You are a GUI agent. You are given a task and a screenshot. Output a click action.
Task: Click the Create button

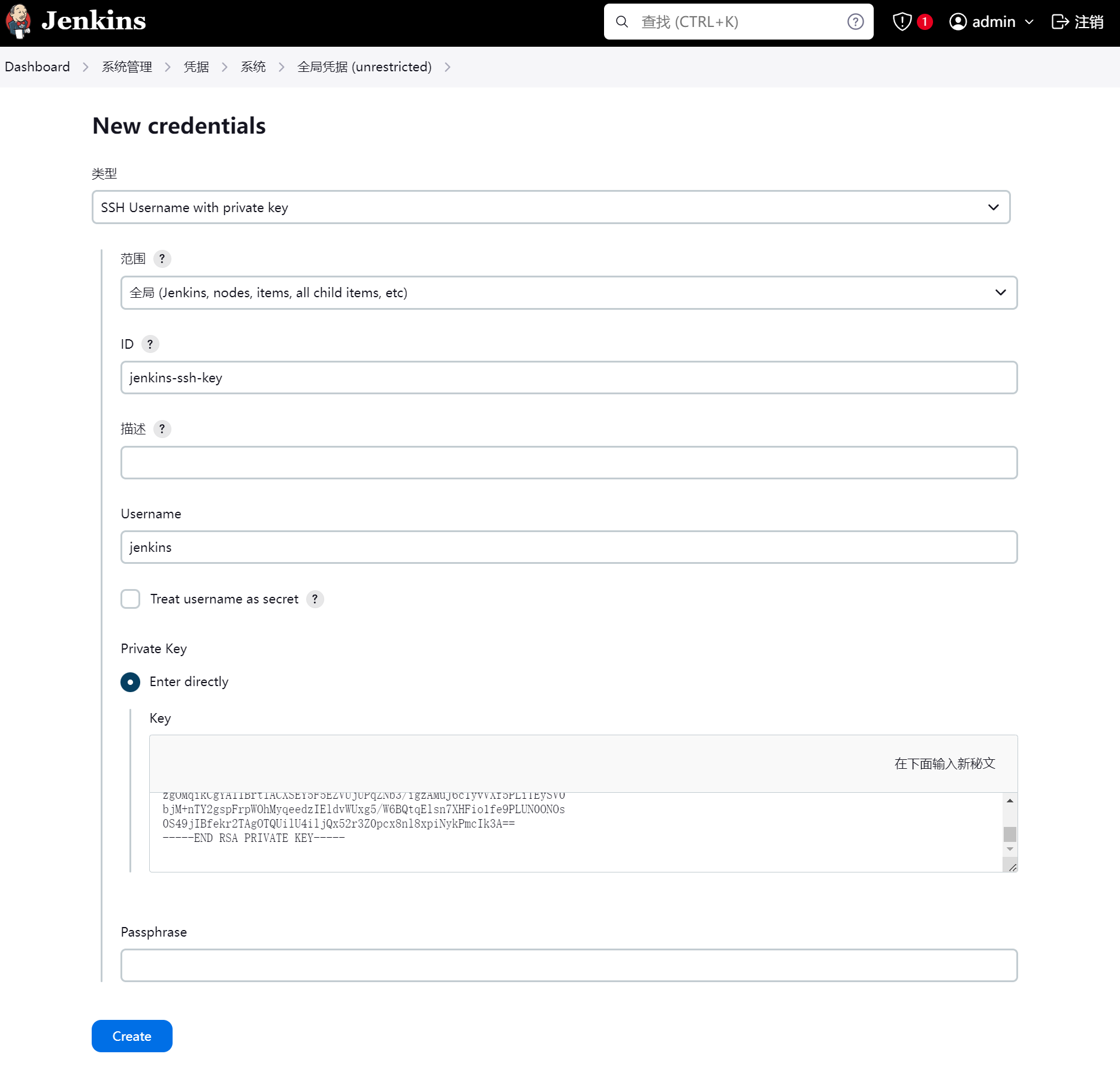[132, 1036]
